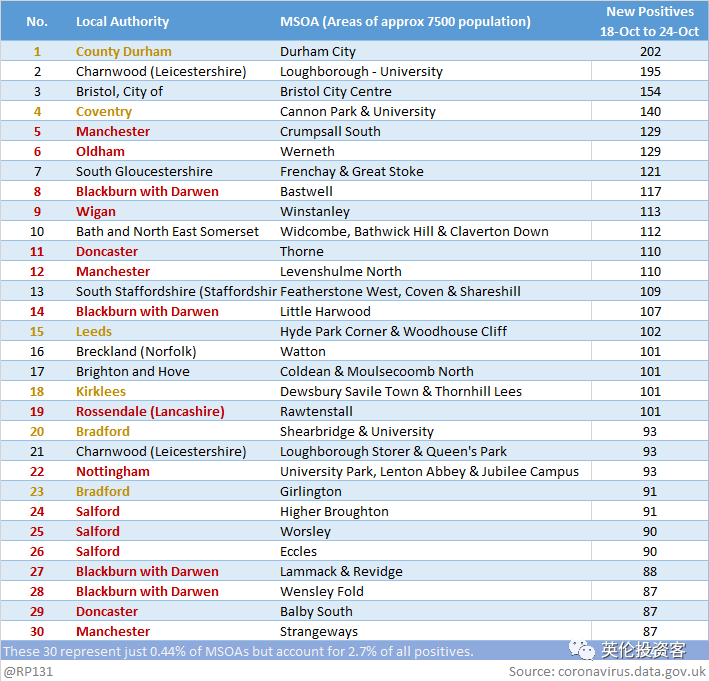Screen dimensions: 709x681
Task: Click 'Source: coronavirus.data.gov.uk' text
Action: point(607,672)
